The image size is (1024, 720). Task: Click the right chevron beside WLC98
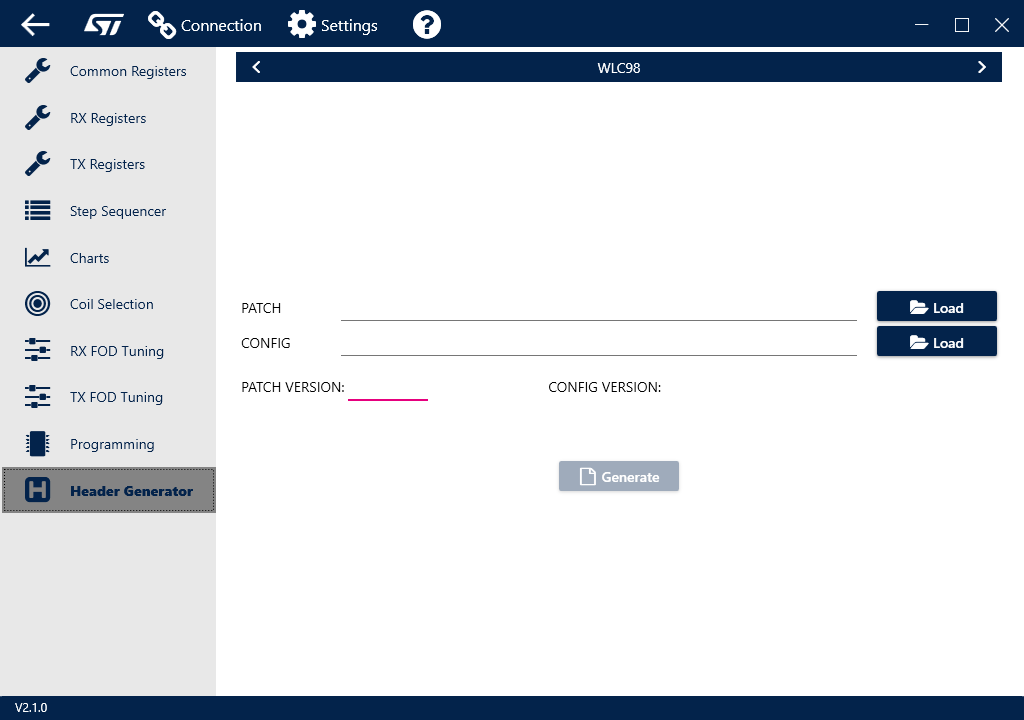(x=981, y=66)
